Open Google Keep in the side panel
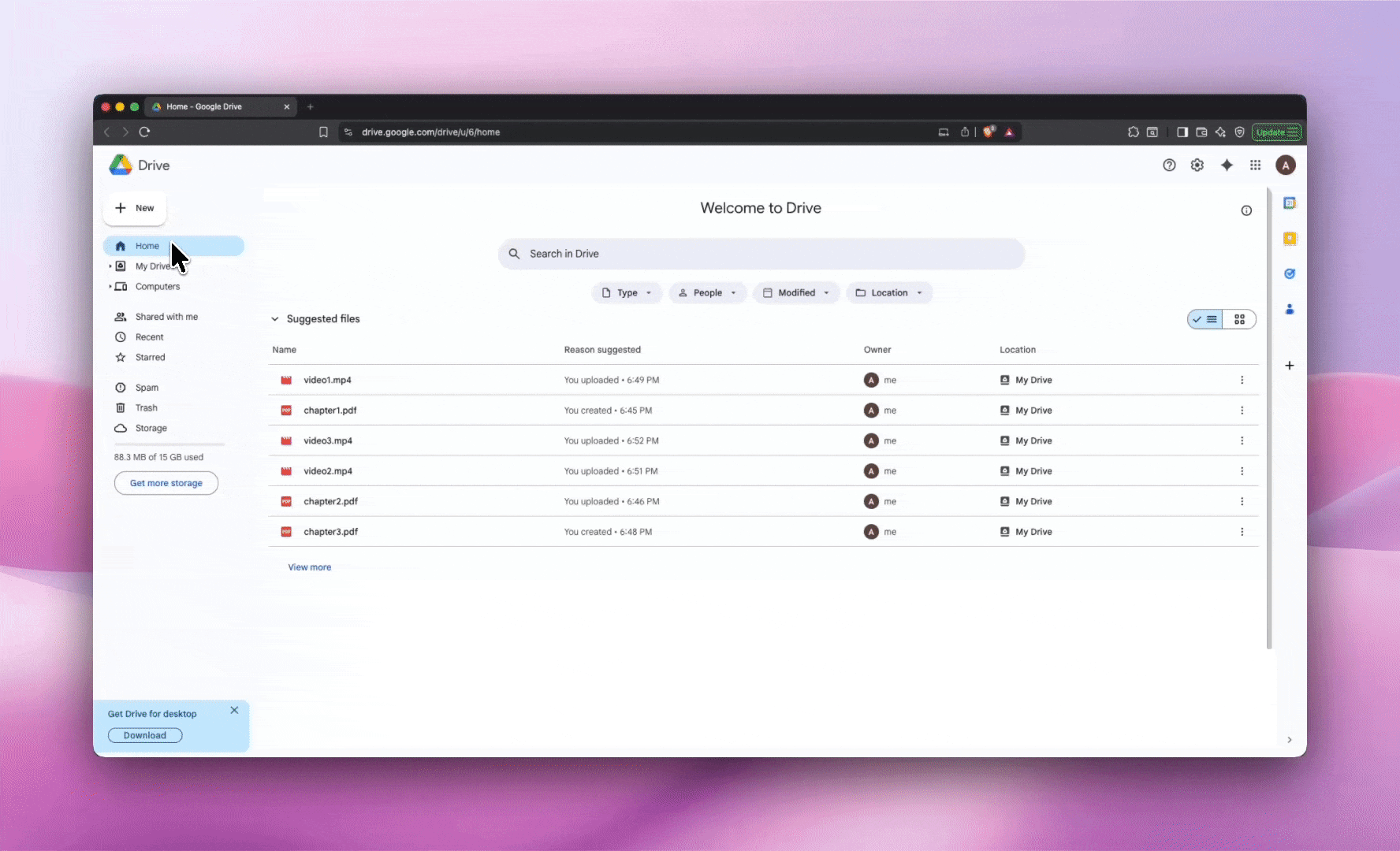1400x851 pixels. coord(1290,239)
